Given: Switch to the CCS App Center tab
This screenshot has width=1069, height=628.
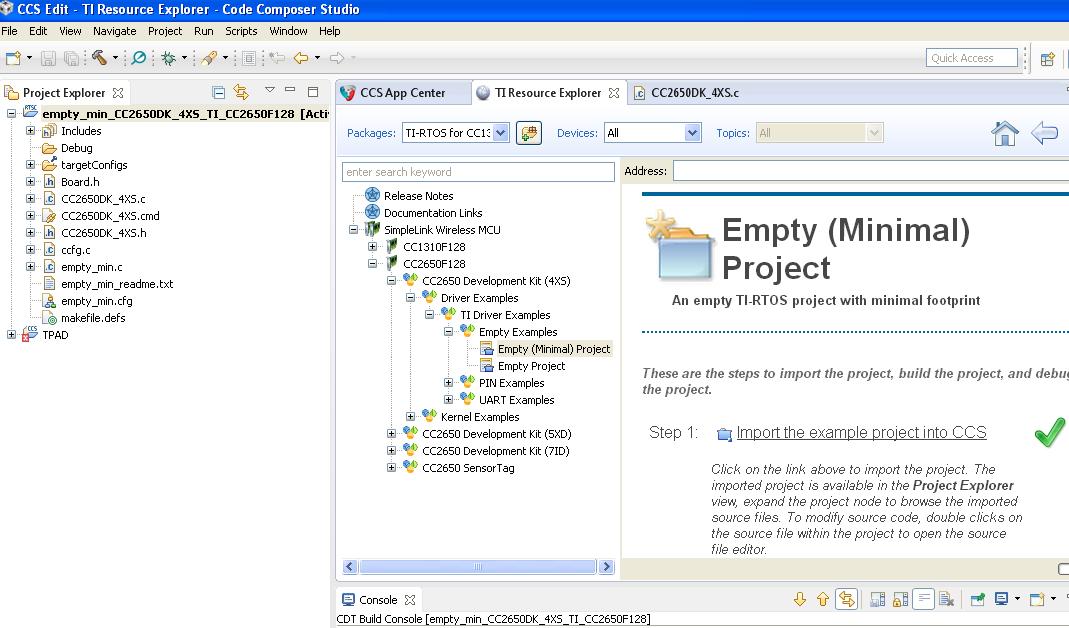Looking at the screenshot, I should pos(403,93).
